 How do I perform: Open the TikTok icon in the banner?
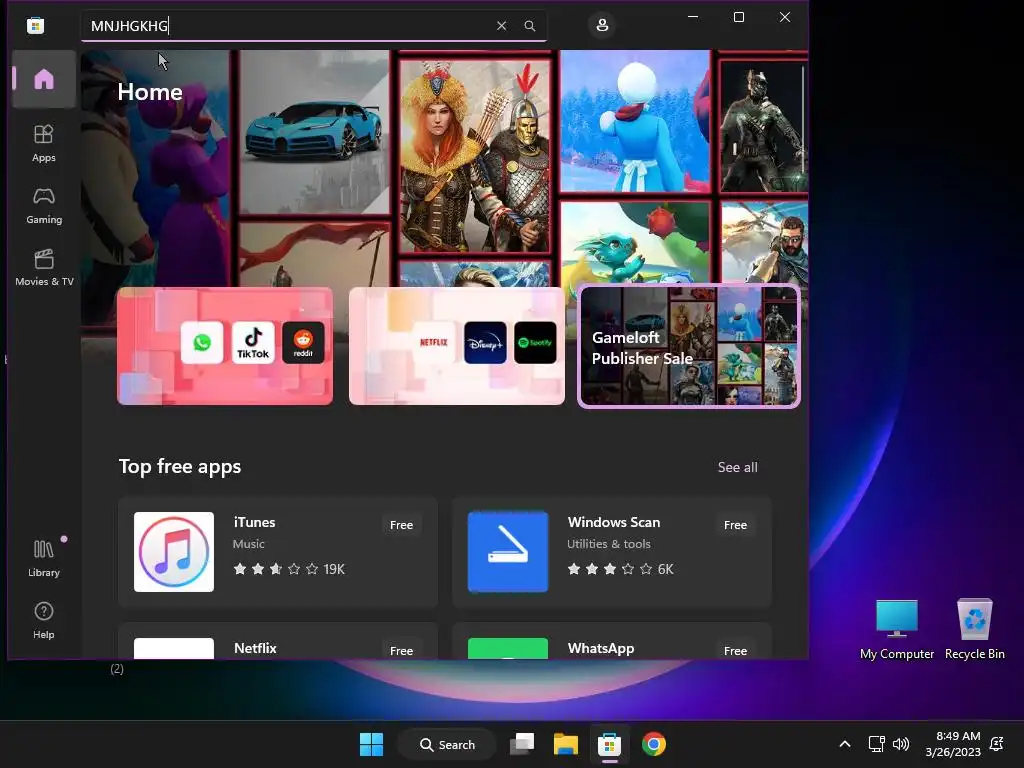pyautogui.click(x=253, y=342)
